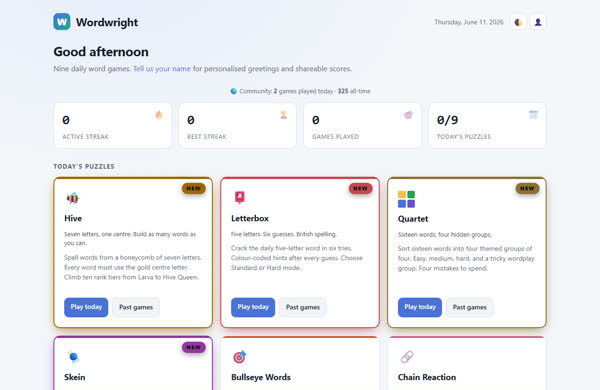Click the Skein yarn ball icon
Viewport: 600px width, 390px height.
tap(73, 357)
